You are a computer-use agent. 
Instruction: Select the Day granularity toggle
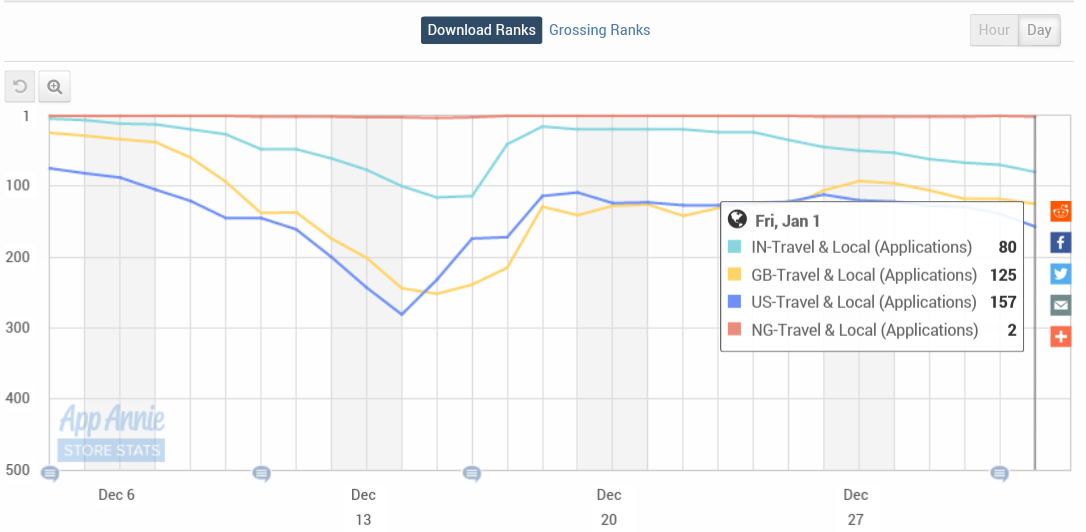pos(1039,30)
